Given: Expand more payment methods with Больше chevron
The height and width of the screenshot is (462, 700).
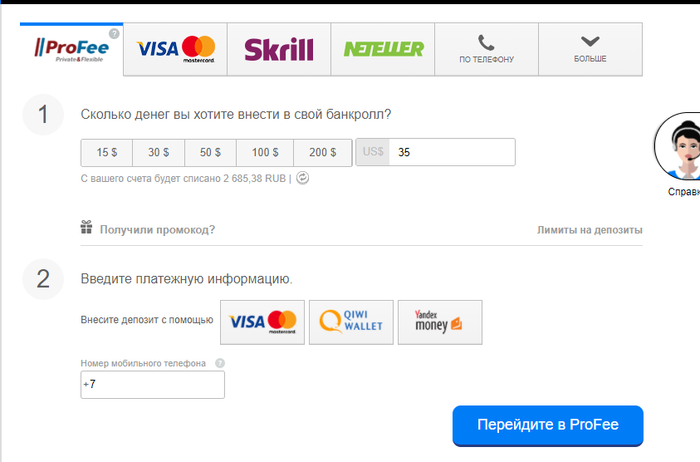Looking at the screenshot, I should (590, 49).
